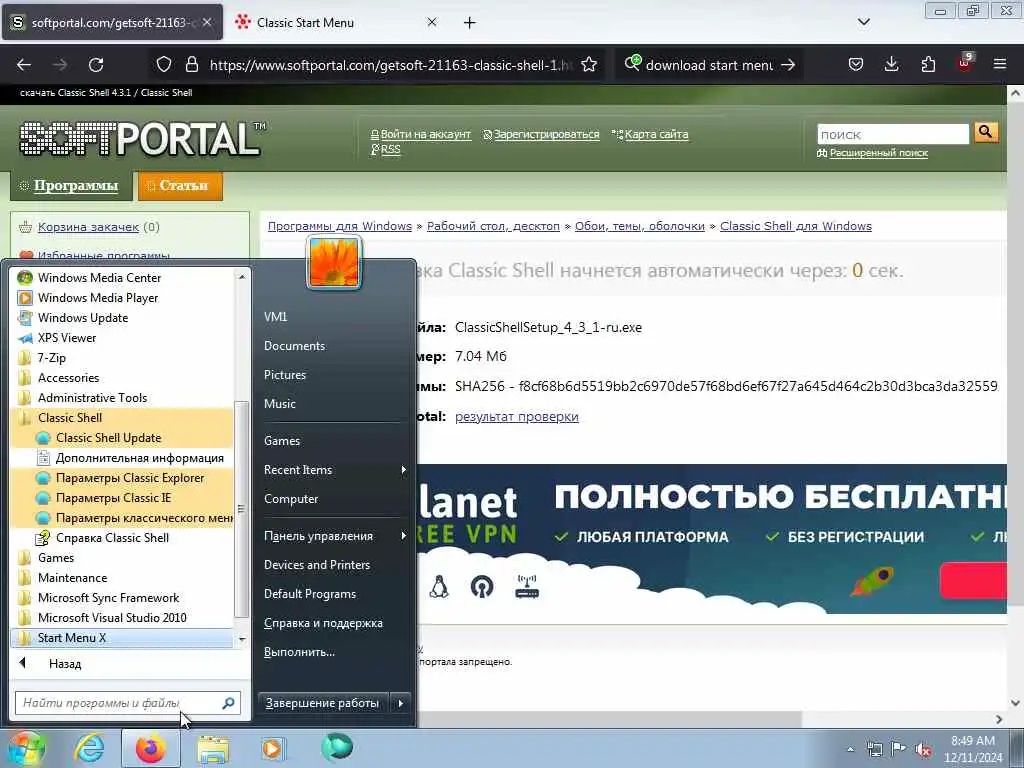Viewport: 1024px width, 768px height.
Task: Click the padlock site info icon
Action: click(x=191, y=64)
